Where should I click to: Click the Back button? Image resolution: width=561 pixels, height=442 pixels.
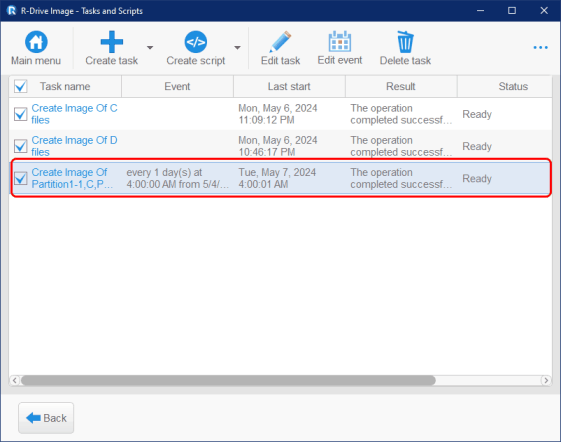[x=46, y=418]
